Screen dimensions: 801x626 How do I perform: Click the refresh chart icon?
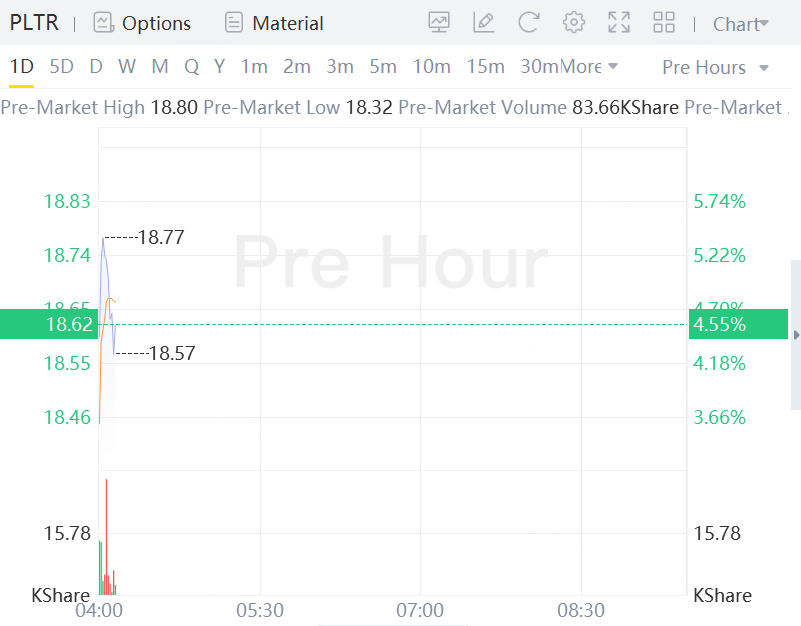528,22
